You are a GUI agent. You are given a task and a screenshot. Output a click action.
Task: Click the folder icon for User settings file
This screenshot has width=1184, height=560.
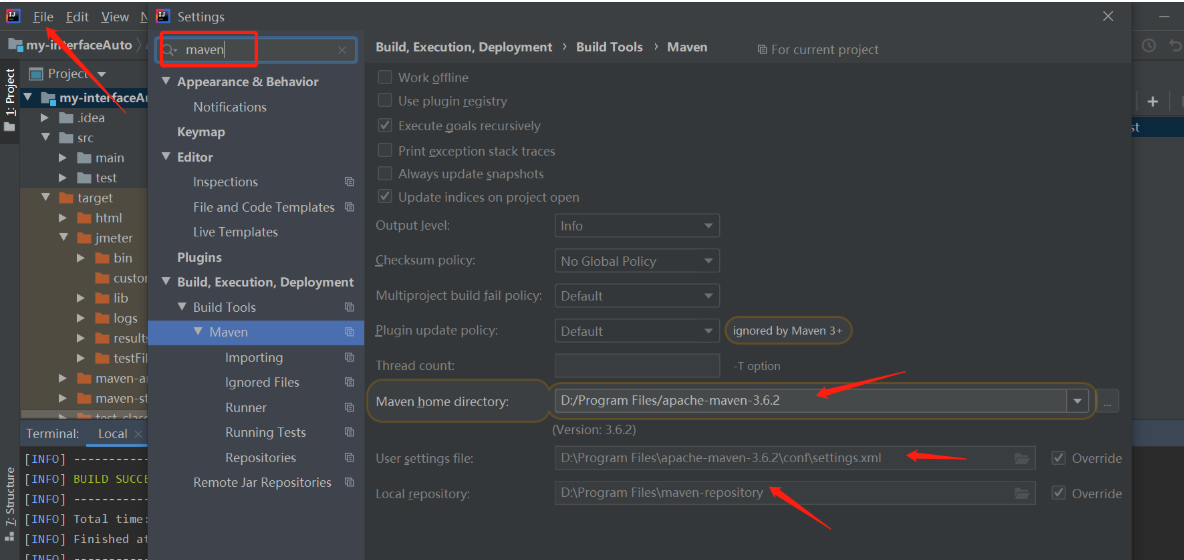1021,458
